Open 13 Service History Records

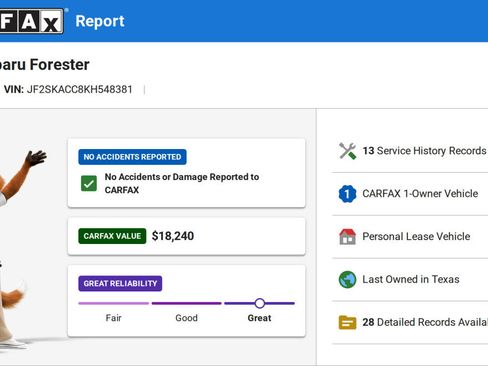coord(410,151)
